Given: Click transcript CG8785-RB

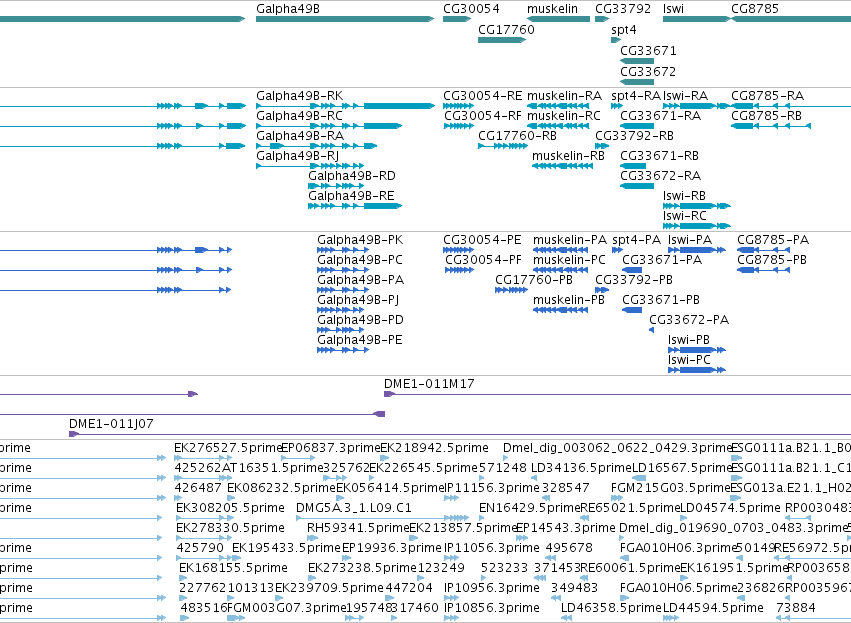Looking at the screenshot, I should (x=766, y=116).
